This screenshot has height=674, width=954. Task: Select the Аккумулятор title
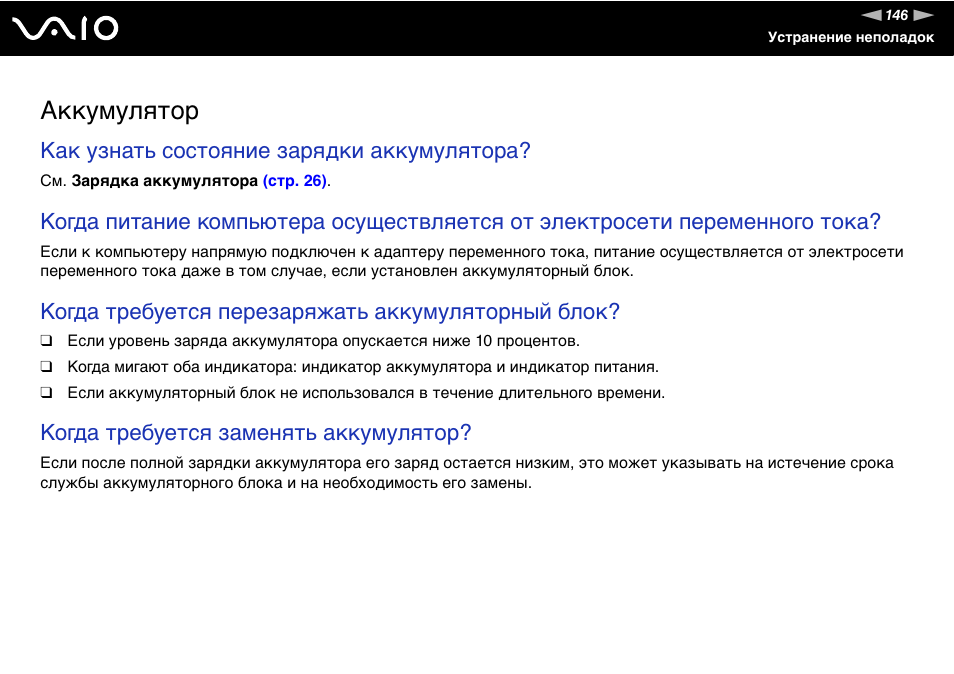[119, 111]
